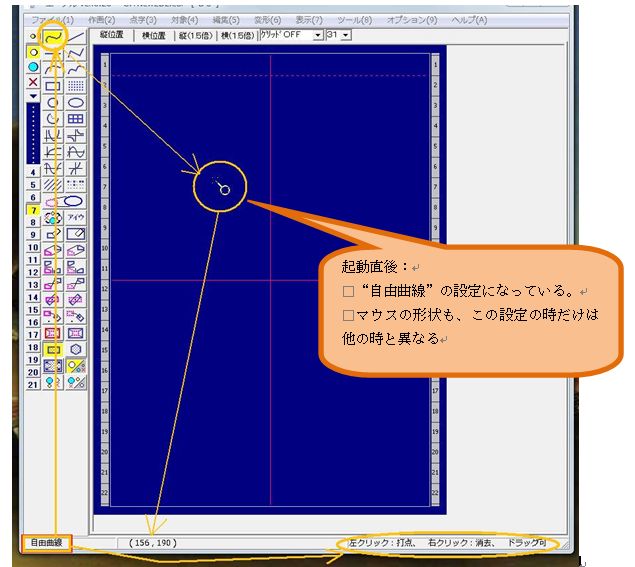Viewport: 635px width, 567px height.
Task: Select the アイウ text tool
Action: tap(75, 215)
